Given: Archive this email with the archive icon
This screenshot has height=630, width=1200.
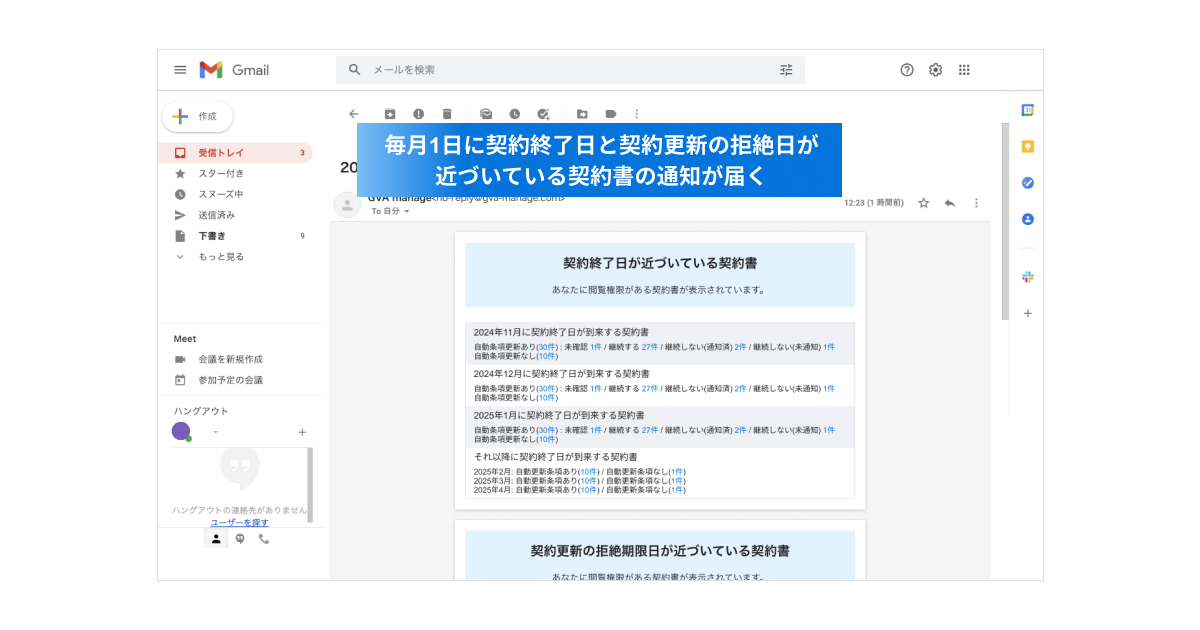Looking at the screenshot, I should 390,114.
